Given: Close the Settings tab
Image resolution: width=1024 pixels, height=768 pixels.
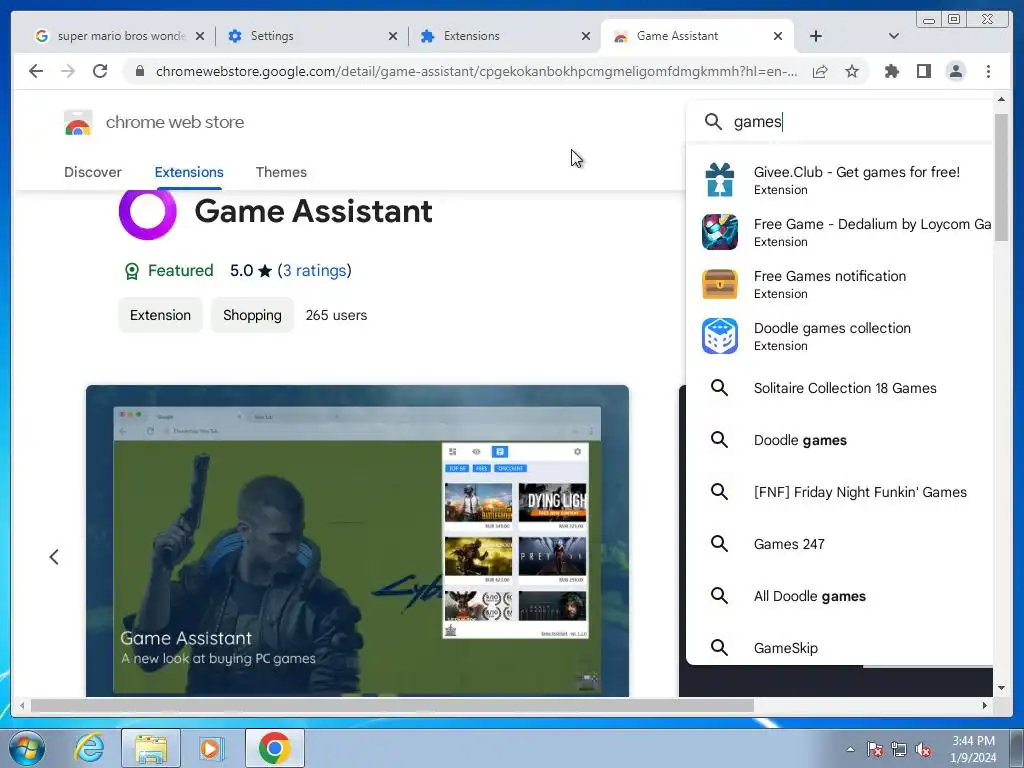Looking at the screenshot, I should (x=392, y=36).
